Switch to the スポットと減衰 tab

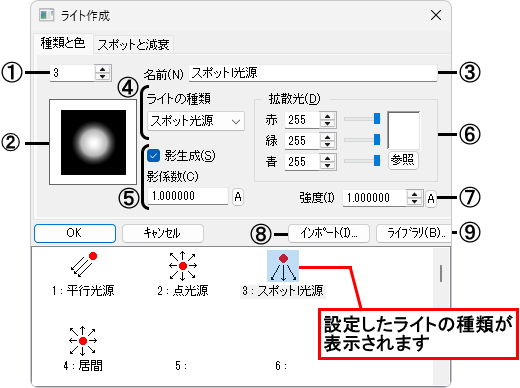[x=133, y=44]
